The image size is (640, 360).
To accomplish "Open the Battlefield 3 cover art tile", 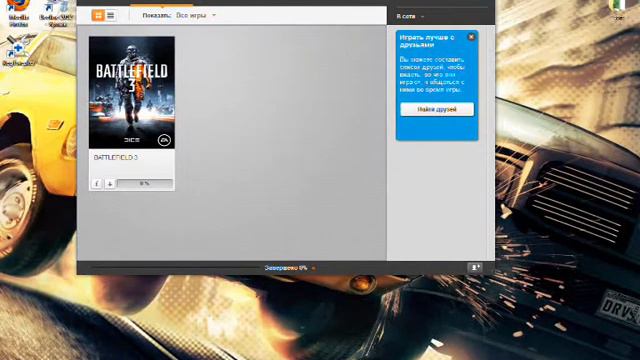I will click(x=132, y=92).
